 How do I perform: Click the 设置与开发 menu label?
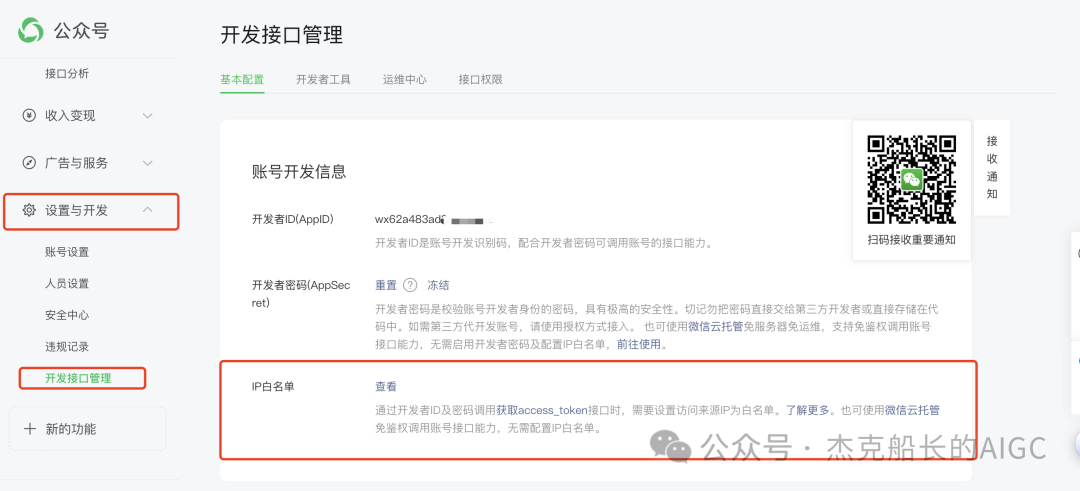pyautogui.click(x=76, y=211)
